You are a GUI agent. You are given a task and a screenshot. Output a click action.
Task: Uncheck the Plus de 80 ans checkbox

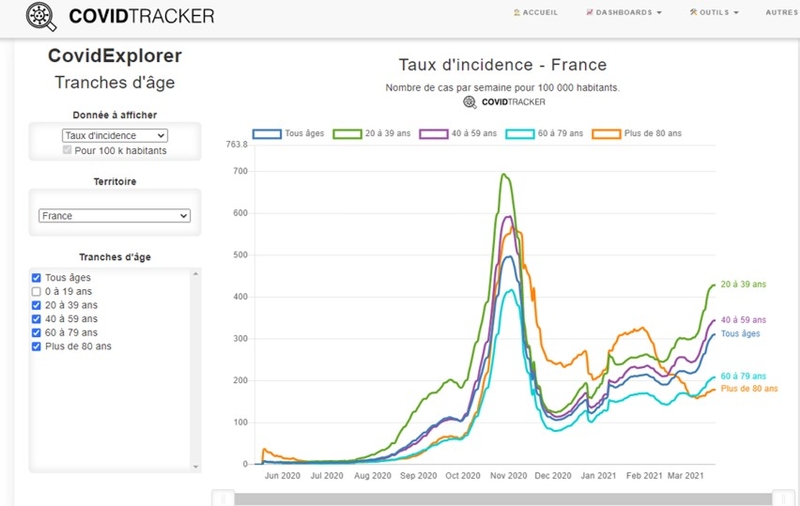[36, 347]
